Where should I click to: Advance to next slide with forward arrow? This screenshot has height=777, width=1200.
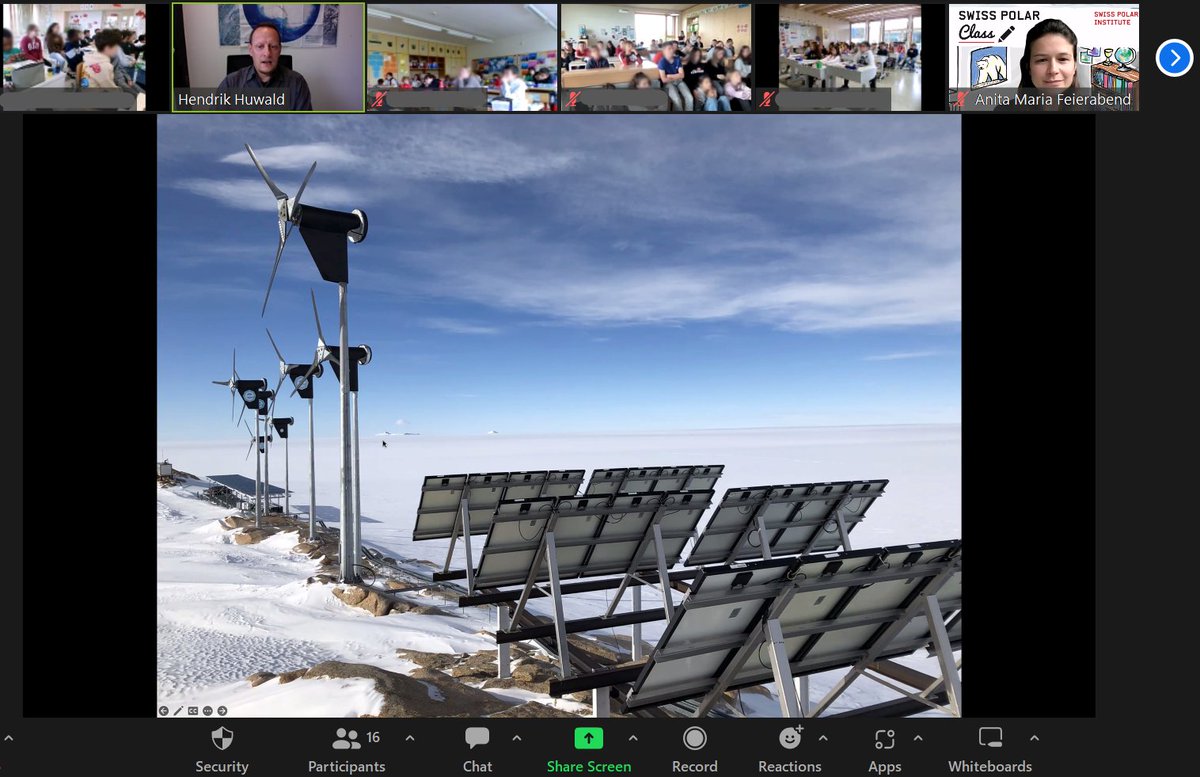tap(222, 711)
